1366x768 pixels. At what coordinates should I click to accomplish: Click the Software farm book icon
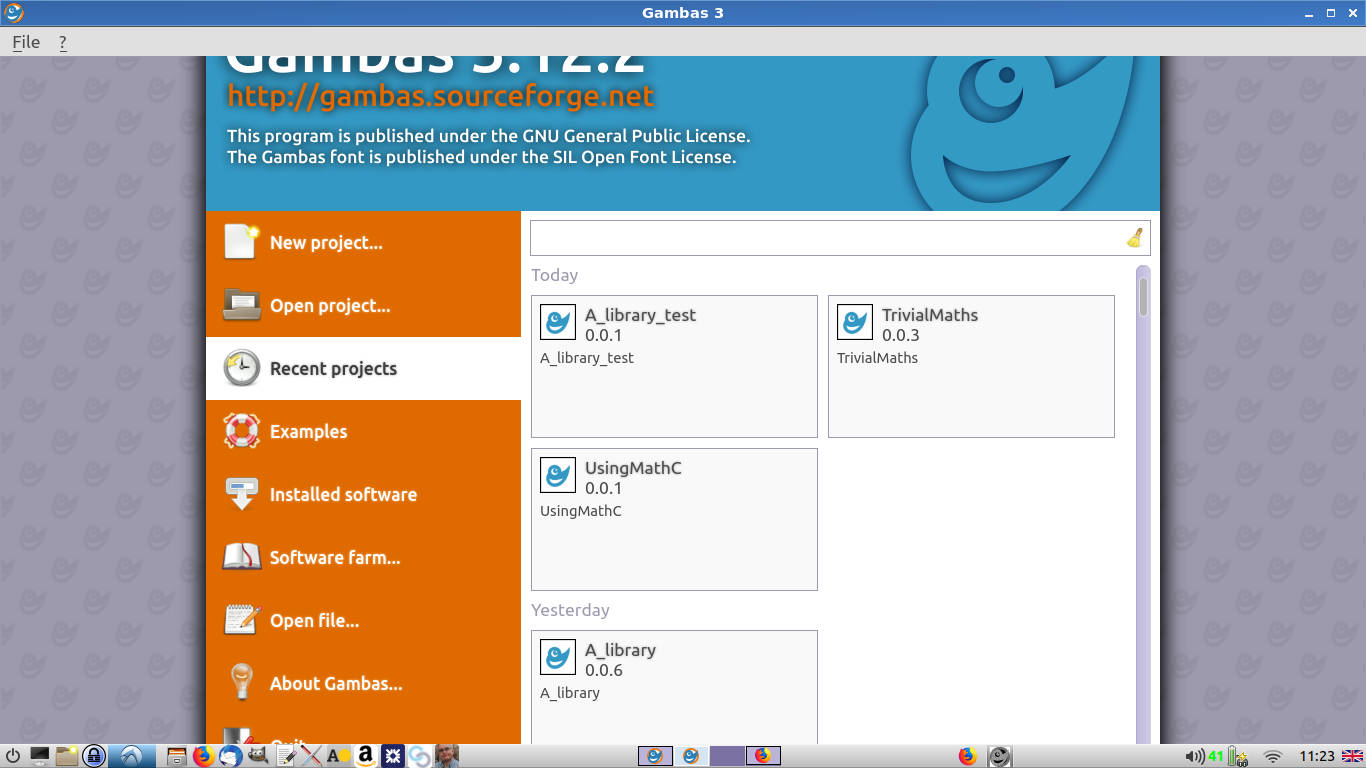pos(241,557)
